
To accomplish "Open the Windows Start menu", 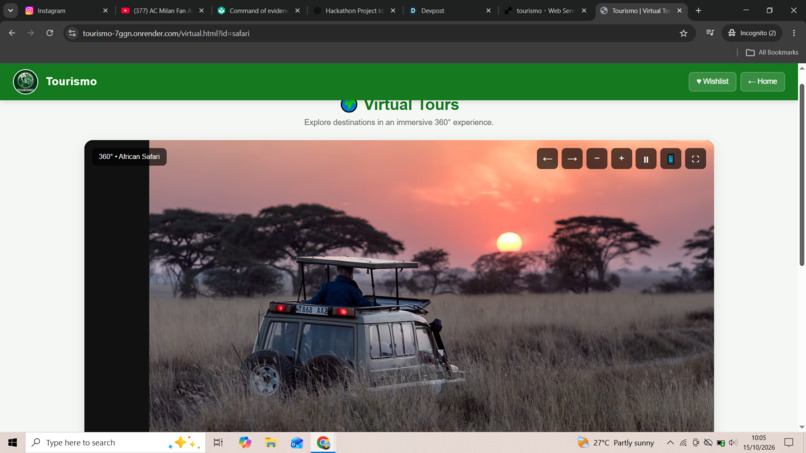I will 12,442.
